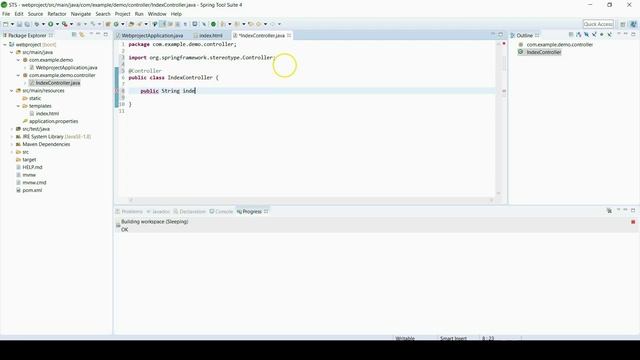
Task: Click the green Run toolbar icon
Action: click(51, 24)
